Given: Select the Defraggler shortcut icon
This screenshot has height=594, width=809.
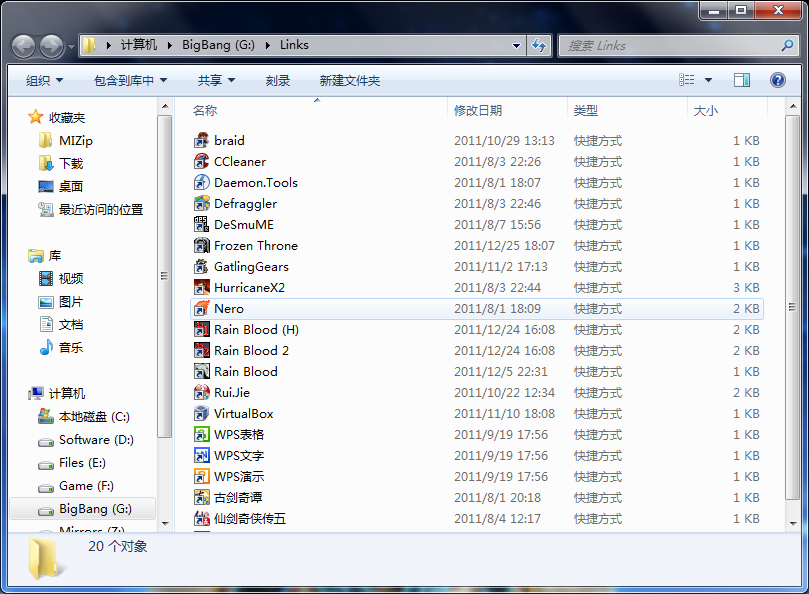Looking at the screenshot, I should click(202, 204).
